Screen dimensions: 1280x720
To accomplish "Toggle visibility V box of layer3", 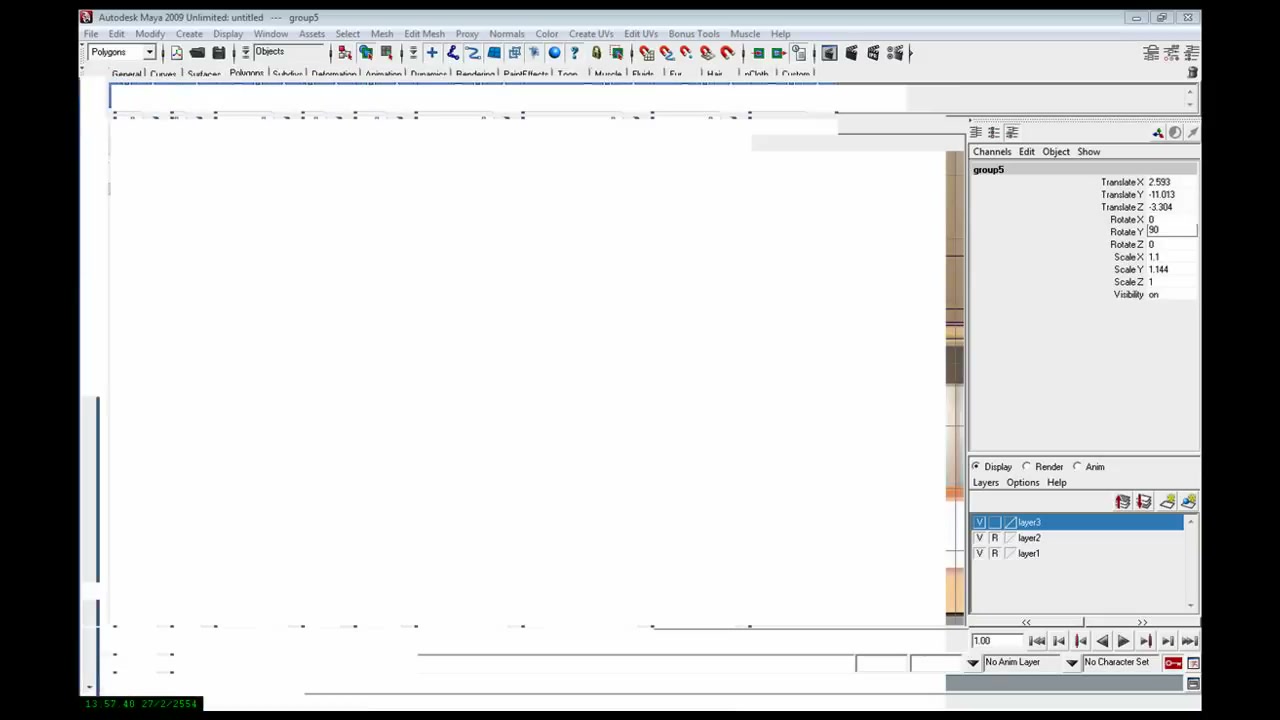I will [x=980, y=522].
